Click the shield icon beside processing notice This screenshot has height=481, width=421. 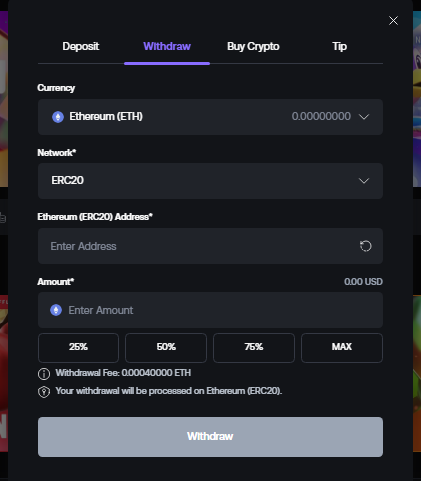(x=44, y=392)
